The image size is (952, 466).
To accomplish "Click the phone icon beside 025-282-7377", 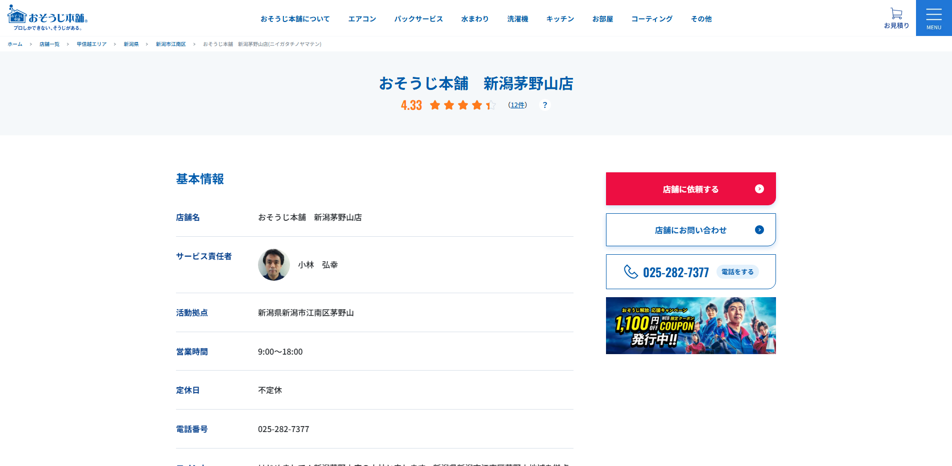I will [631, 272].
